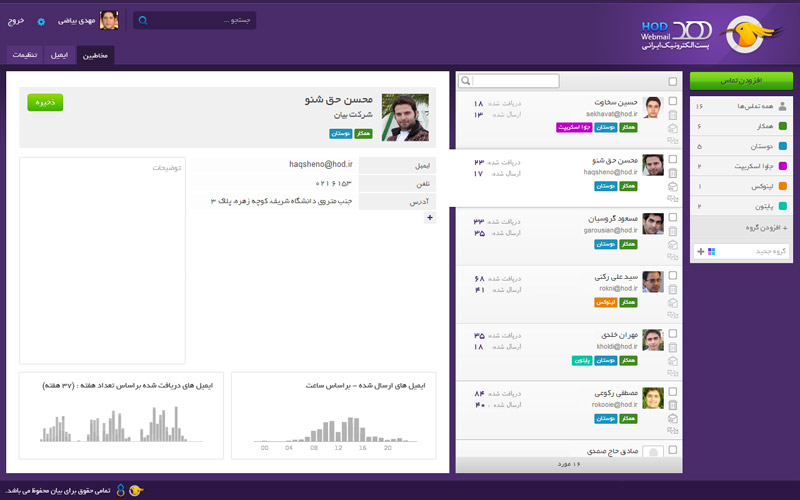Switch to the 'ایمیل' tab
Viewport: 800px width, 500px height.
(x=60, y=55)
